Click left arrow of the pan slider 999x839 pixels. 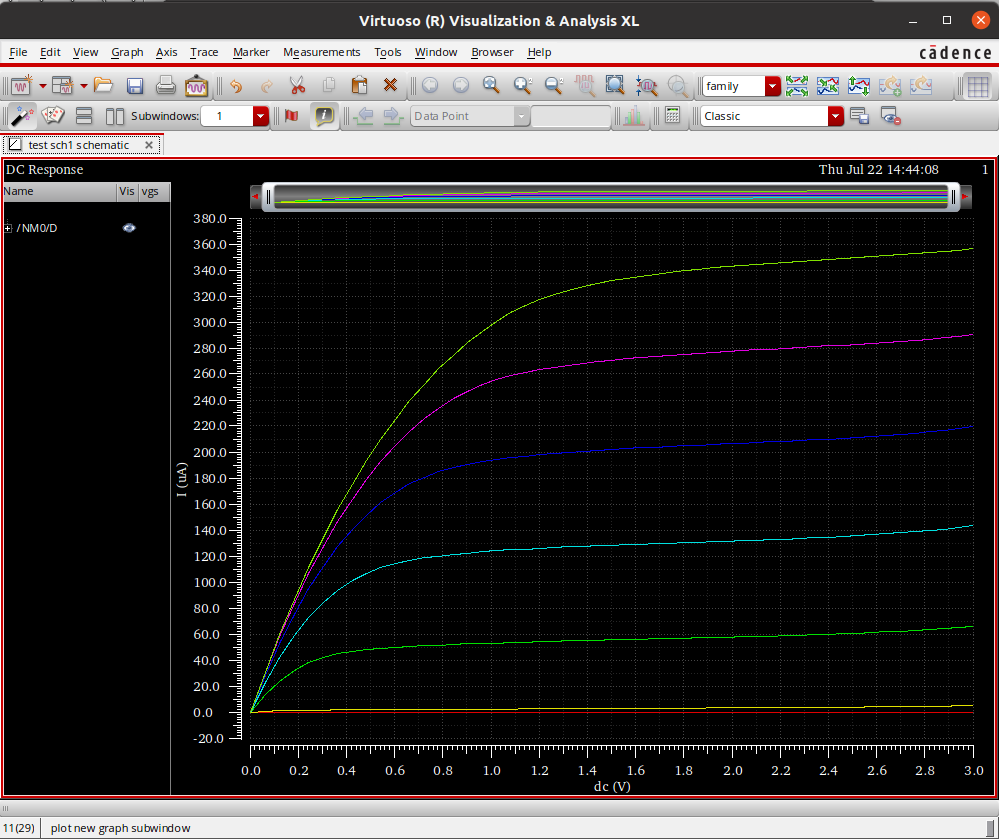tap(255, 197)
